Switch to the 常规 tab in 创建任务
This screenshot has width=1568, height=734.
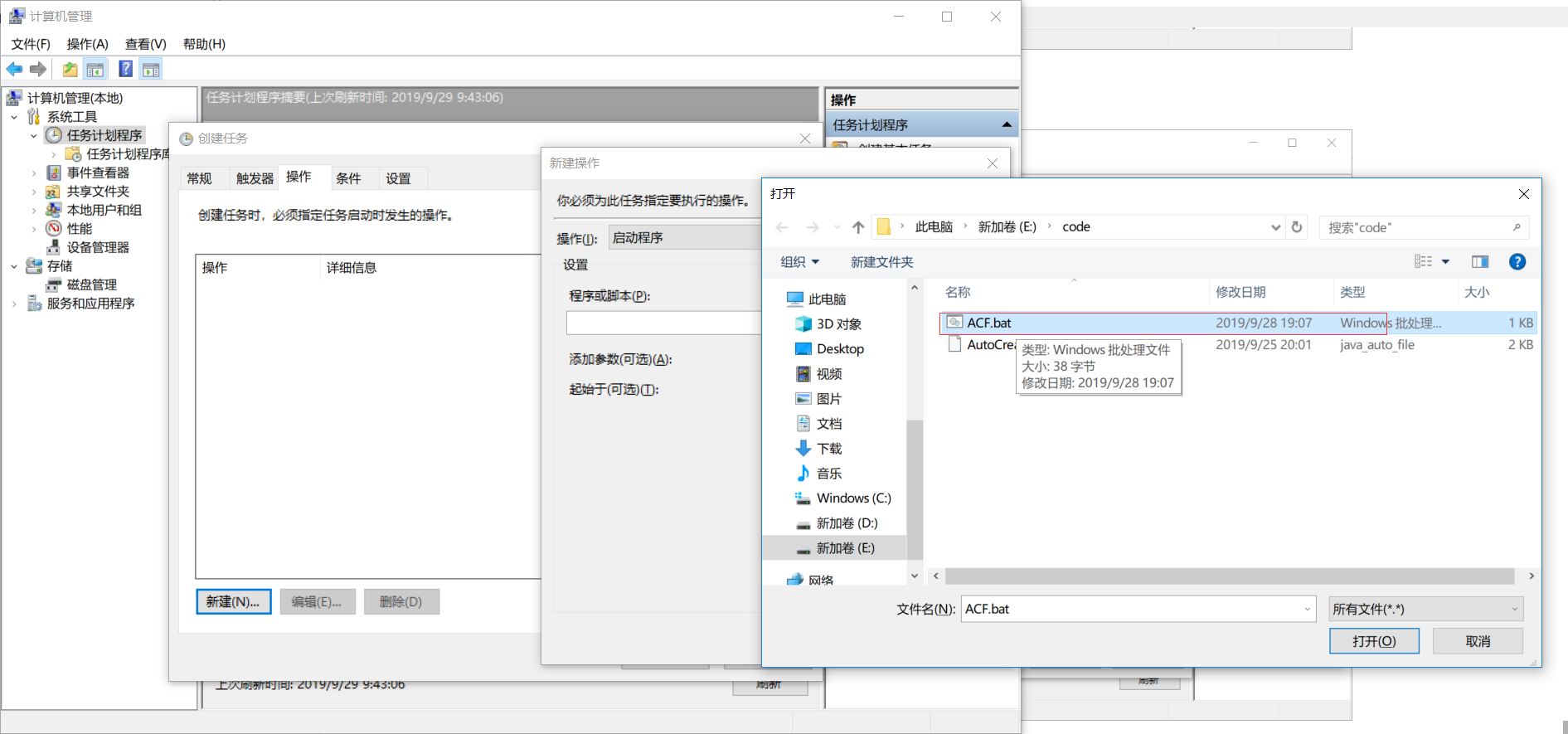[199, 178]
